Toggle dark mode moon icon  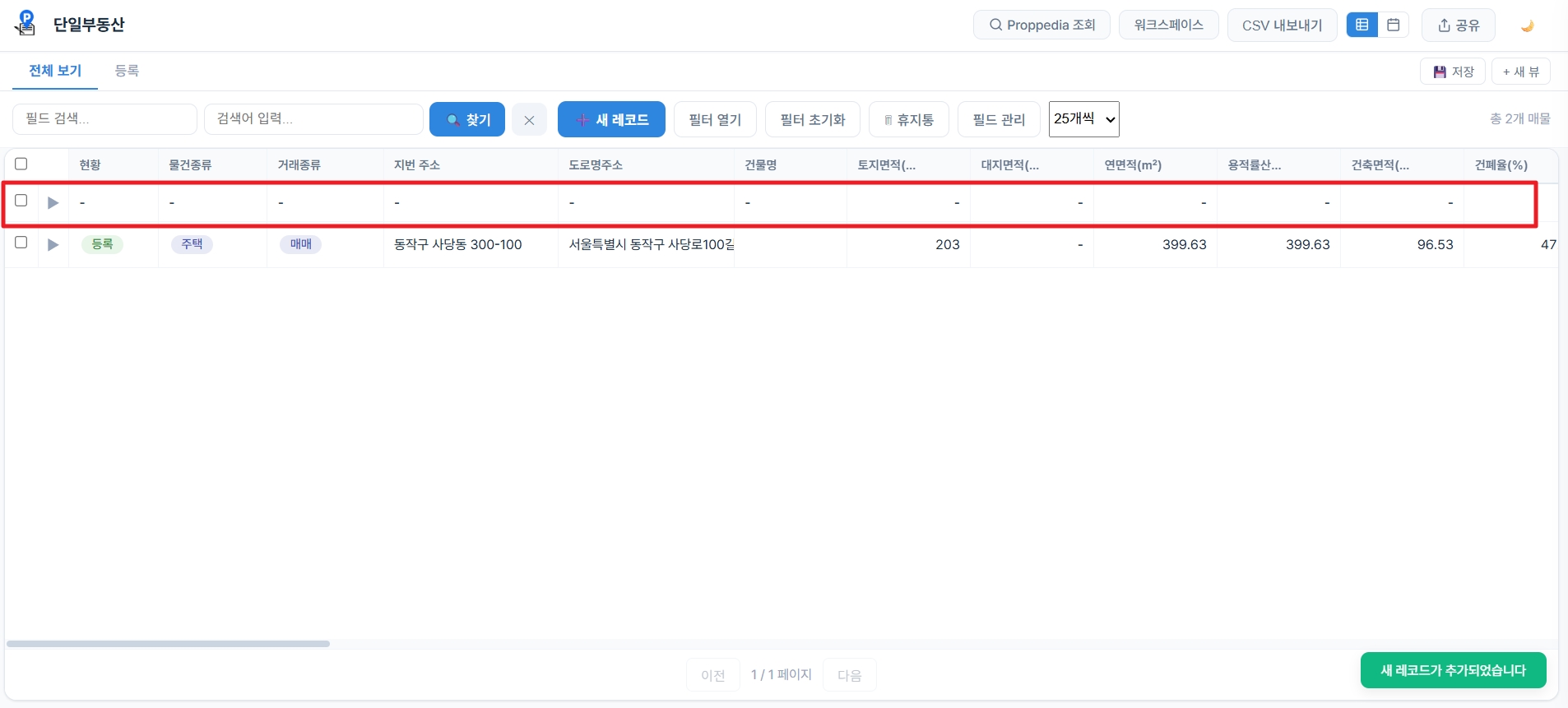click(x=1528, y=25)
